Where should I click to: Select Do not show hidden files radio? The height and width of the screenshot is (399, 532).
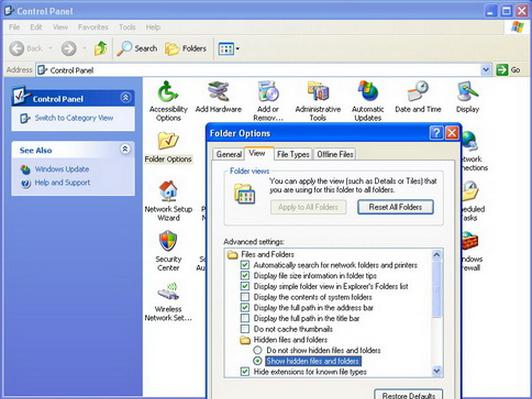[x=258, y=350]
